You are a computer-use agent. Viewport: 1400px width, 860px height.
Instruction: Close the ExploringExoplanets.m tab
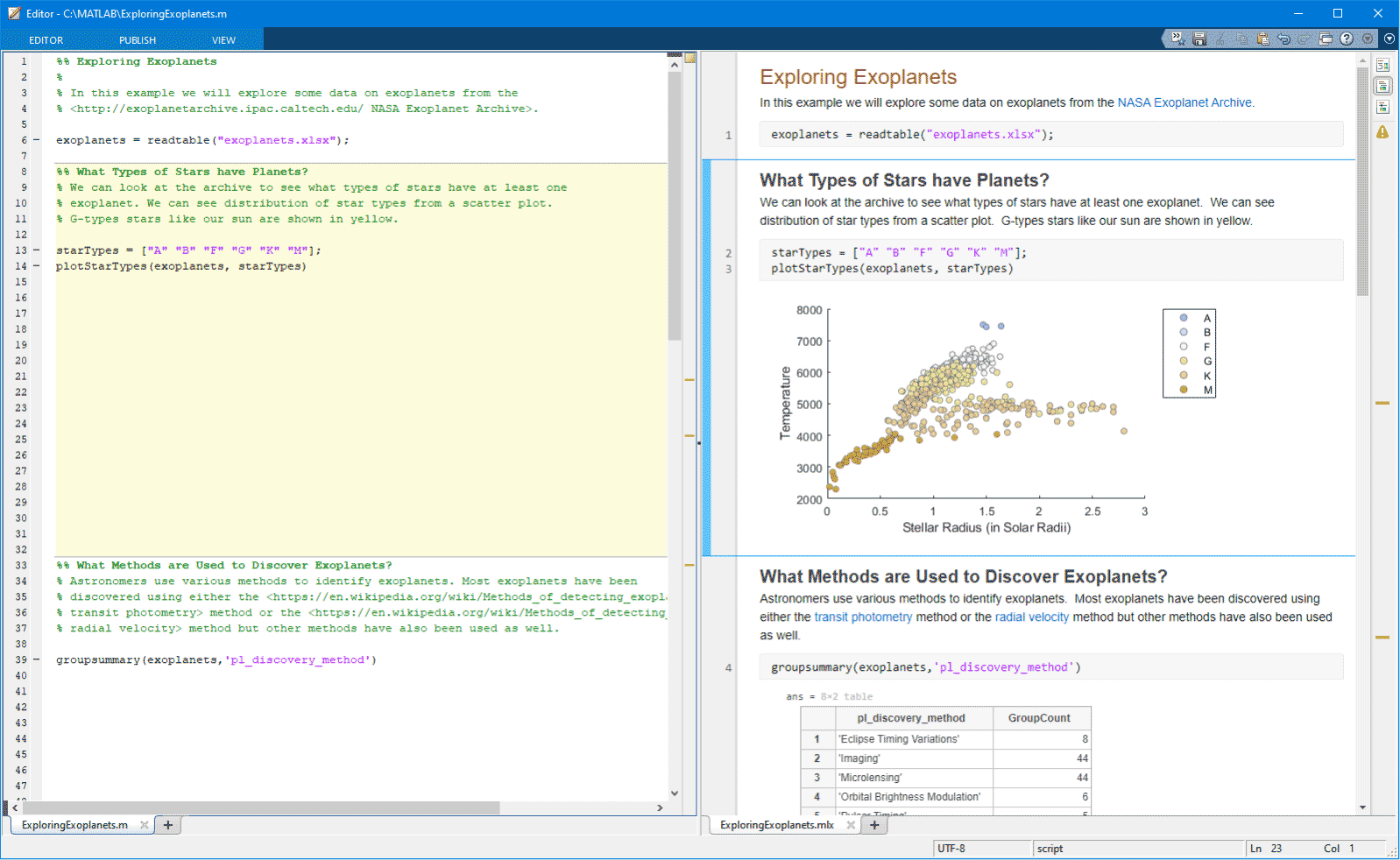click(145, 825)
